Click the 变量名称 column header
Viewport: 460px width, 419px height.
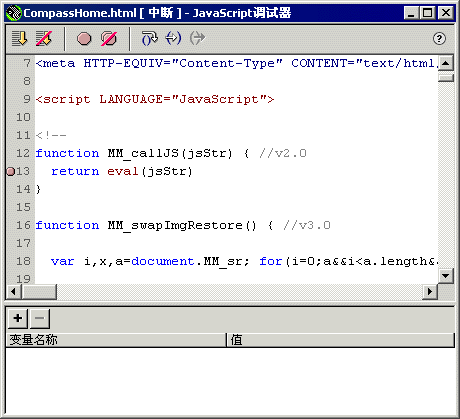point(116,340)
